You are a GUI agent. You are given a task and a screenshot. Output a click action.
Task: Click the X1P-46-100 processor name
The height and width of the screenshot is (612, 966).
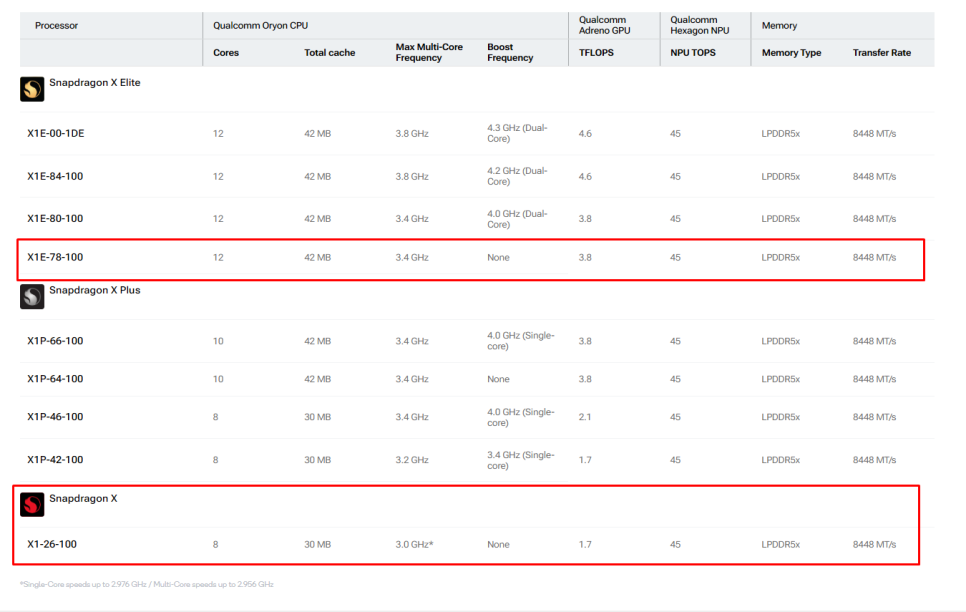(55, 417)
